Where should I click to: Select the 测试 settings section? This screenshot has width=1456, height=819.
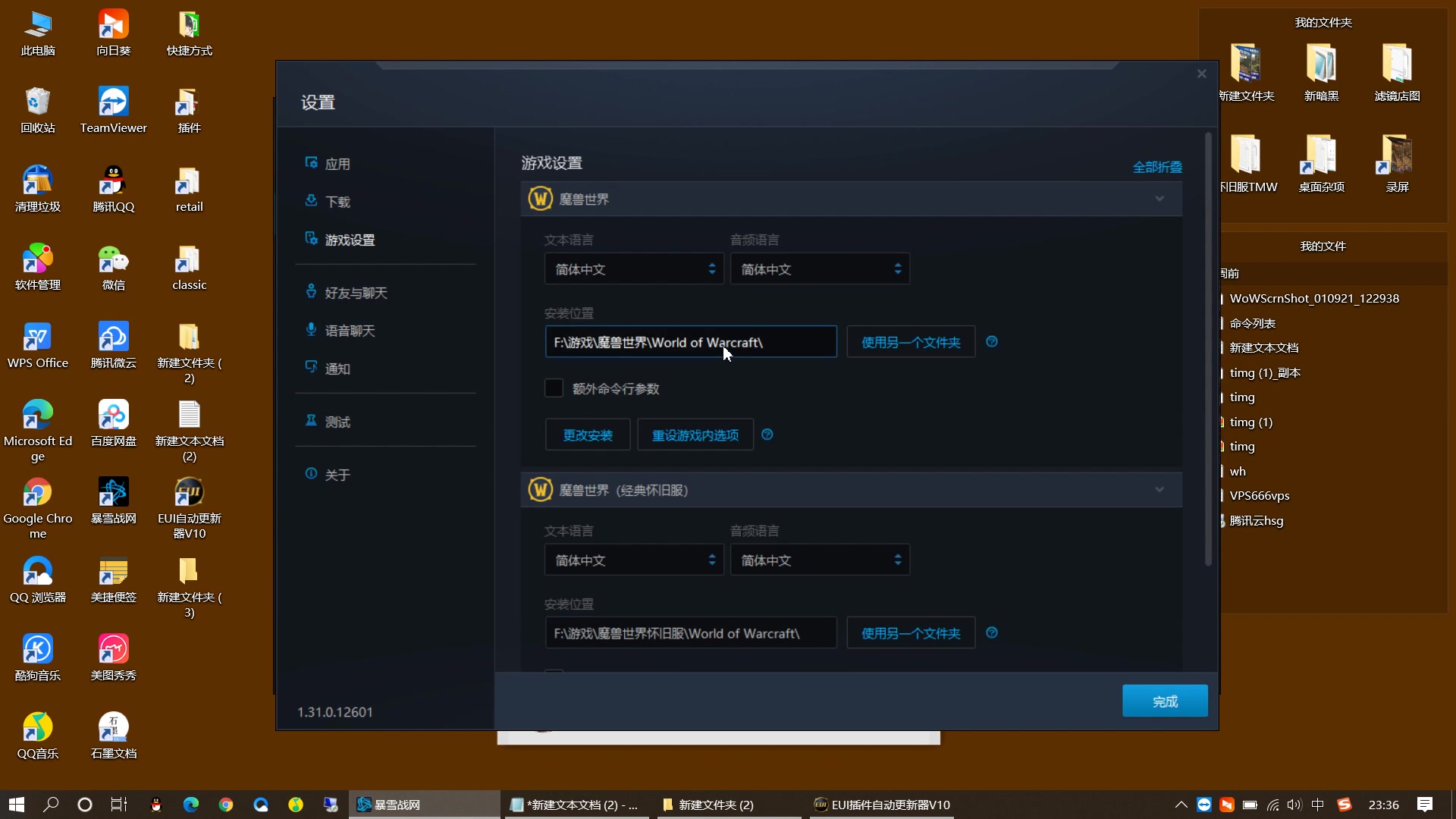click(x=337, y=422)
